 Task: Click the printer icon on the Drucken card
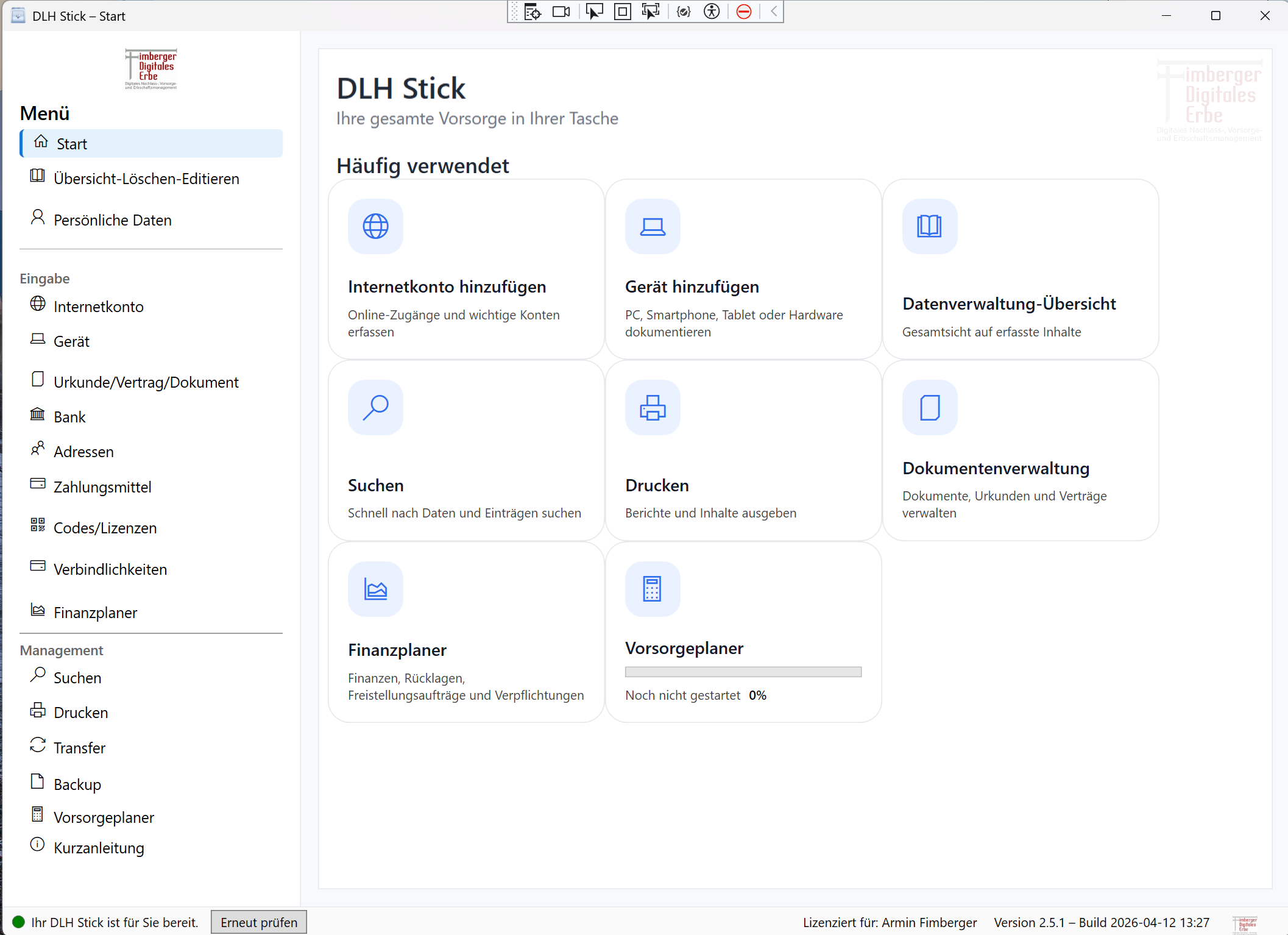(653, 408)
